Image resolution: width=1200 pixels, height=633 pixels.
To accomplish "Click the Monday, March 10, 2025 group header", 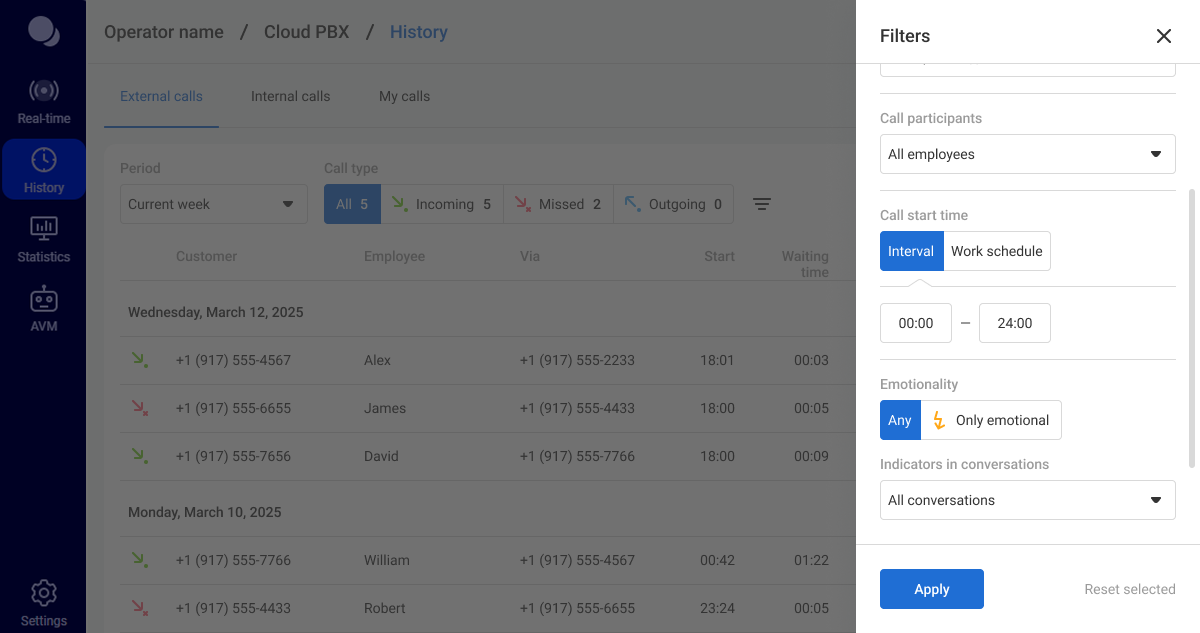I will (x=205, y=512).
